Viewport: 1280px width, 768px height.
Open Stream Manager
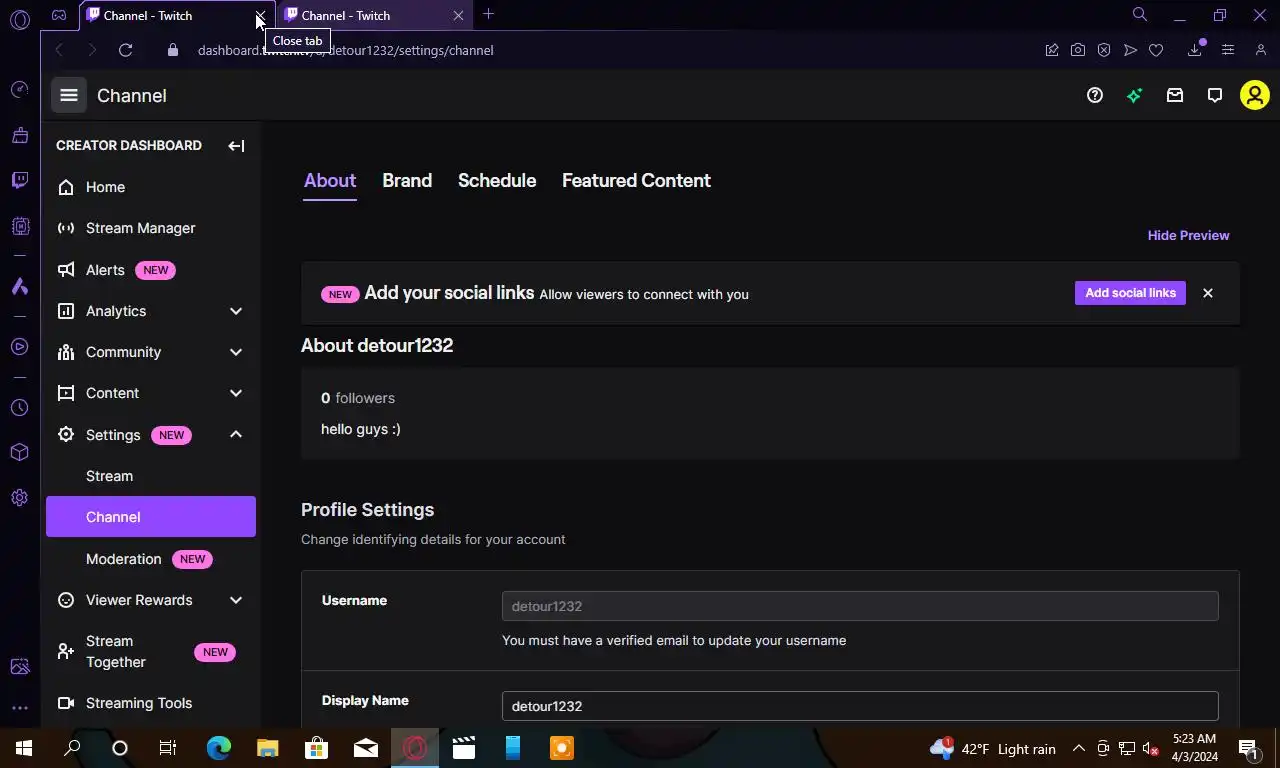(x=151, y=228)
